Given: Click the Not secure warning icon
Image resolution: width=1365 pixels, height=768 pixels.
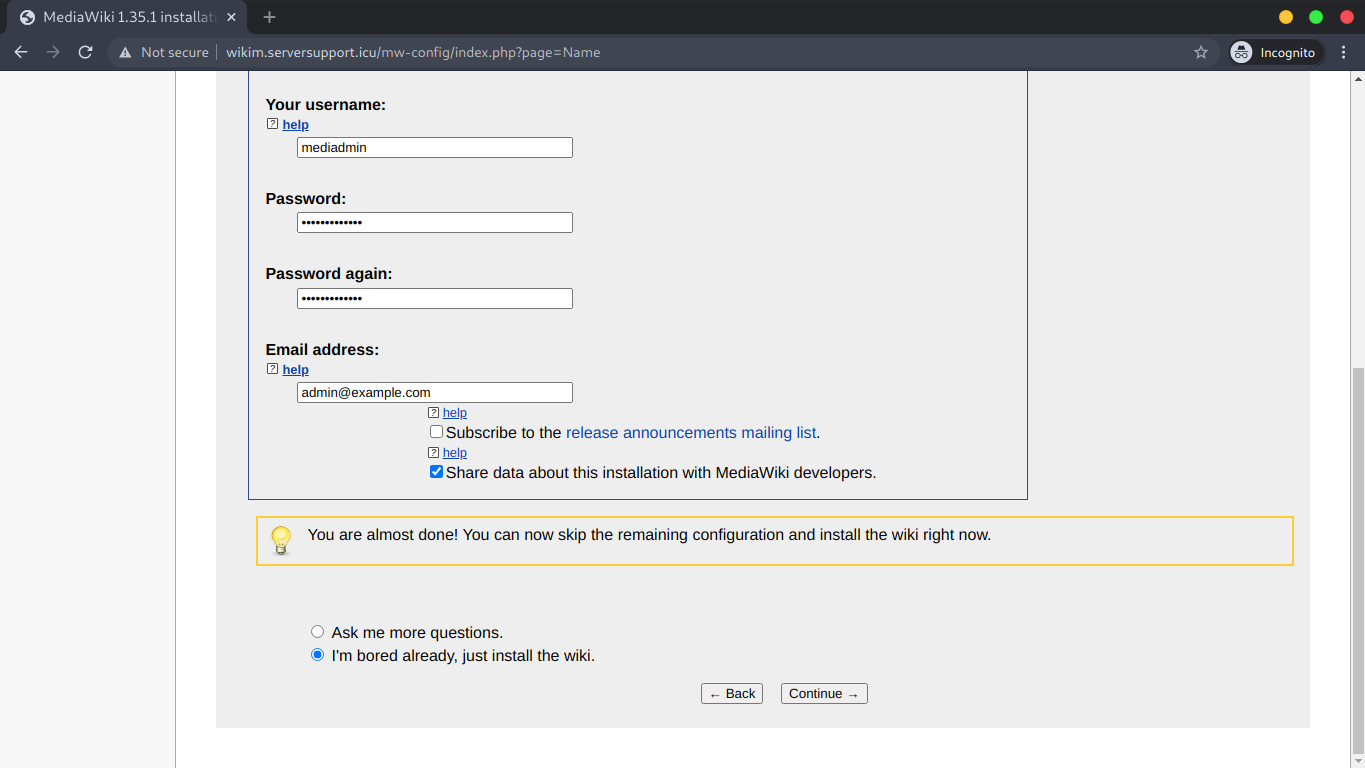Looking at the screenshot, I should (126, 52).
